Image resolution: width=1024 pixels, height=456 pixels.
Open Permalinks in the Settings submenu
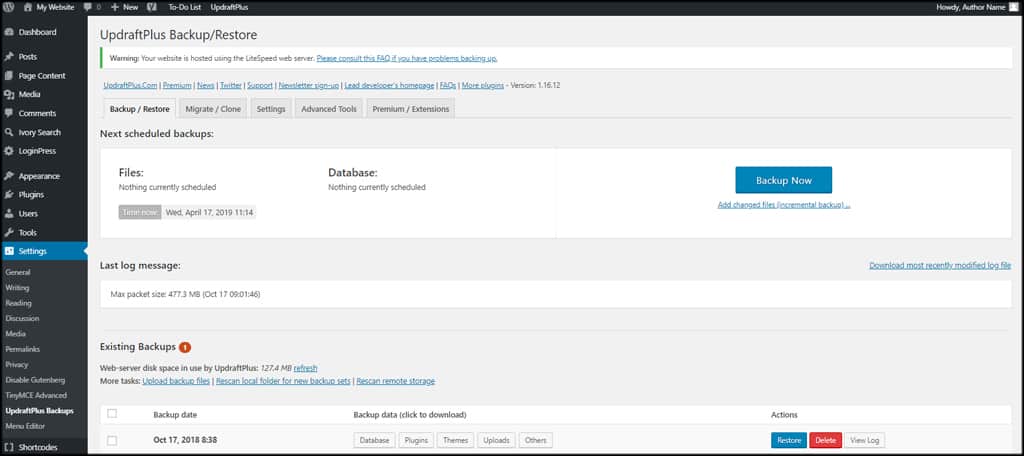pyautogui.click(x=24, y=349)
